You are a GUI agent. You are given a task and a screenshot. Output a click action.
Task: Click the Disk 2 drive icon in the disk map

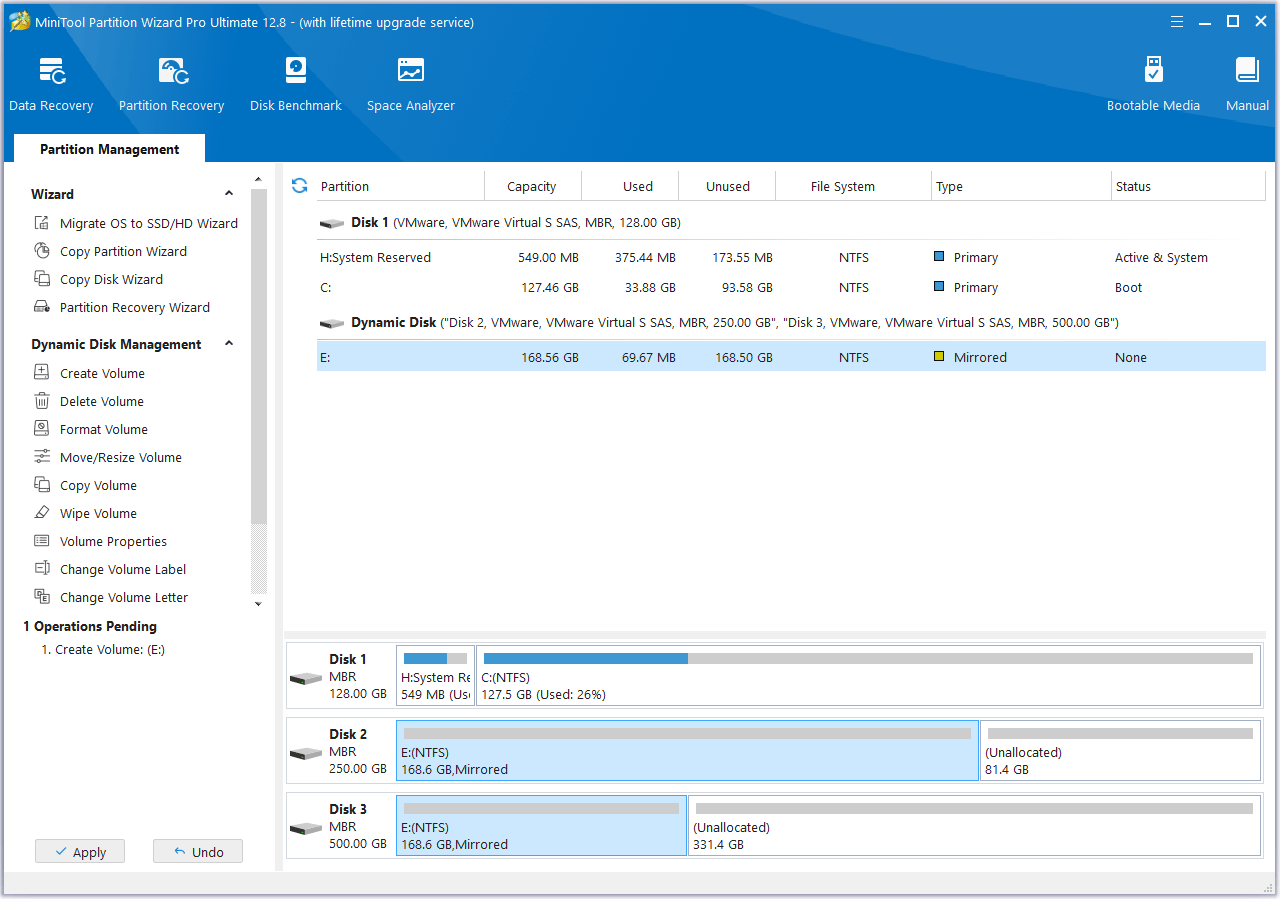tap(306, 754)
